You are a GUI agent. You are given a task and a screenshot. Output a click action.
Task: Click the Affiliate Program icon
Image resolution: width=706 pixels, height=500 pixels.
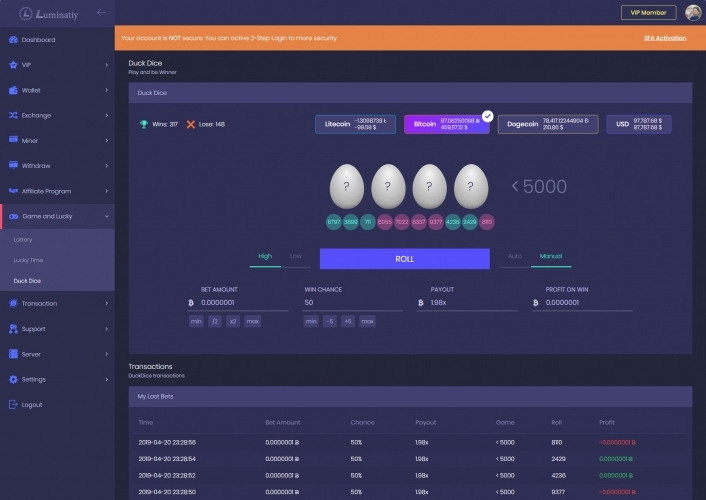pyautogui.click(x=13, y=191)
